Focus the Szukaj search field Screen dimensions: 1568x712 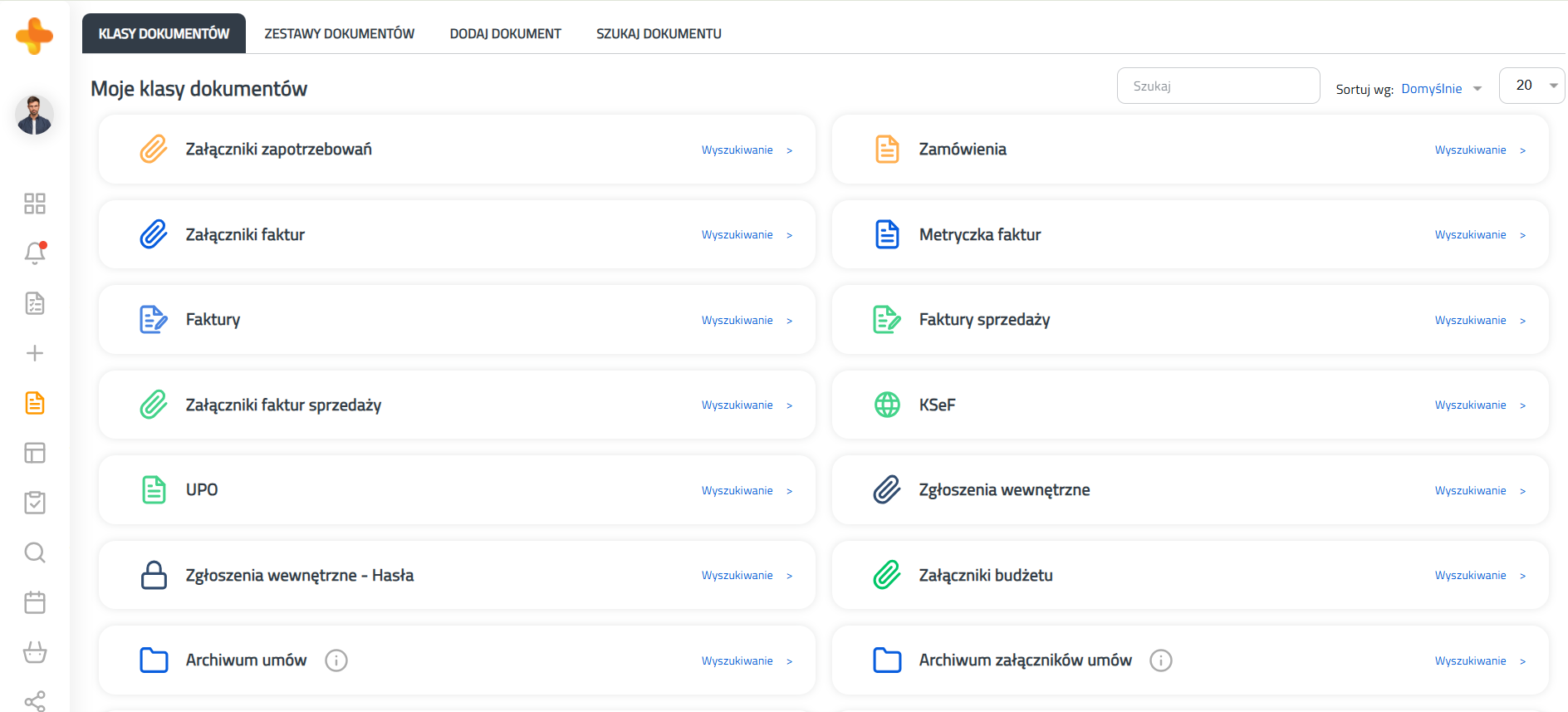pyautogui.click(x=1218, y=86)
